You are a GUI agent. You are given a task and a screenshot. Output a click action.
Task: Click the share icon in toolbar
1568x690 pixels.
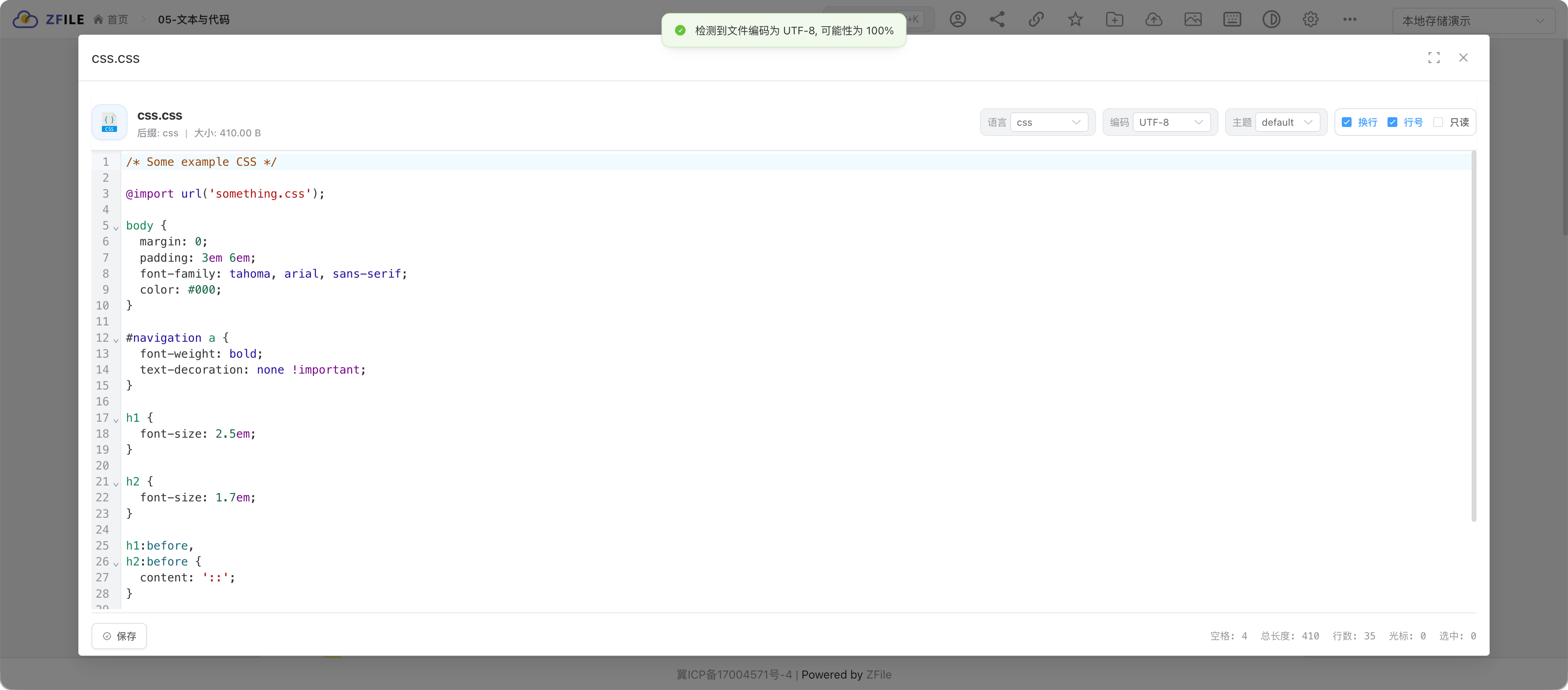pyautogui.click(x=997, y=20)
